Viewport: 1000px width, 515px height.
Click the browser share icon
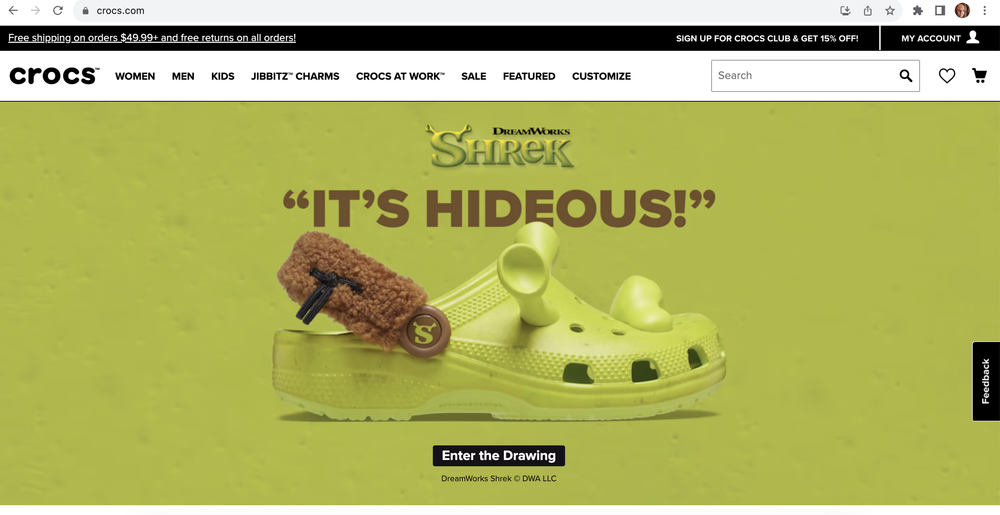pos(867,10)
